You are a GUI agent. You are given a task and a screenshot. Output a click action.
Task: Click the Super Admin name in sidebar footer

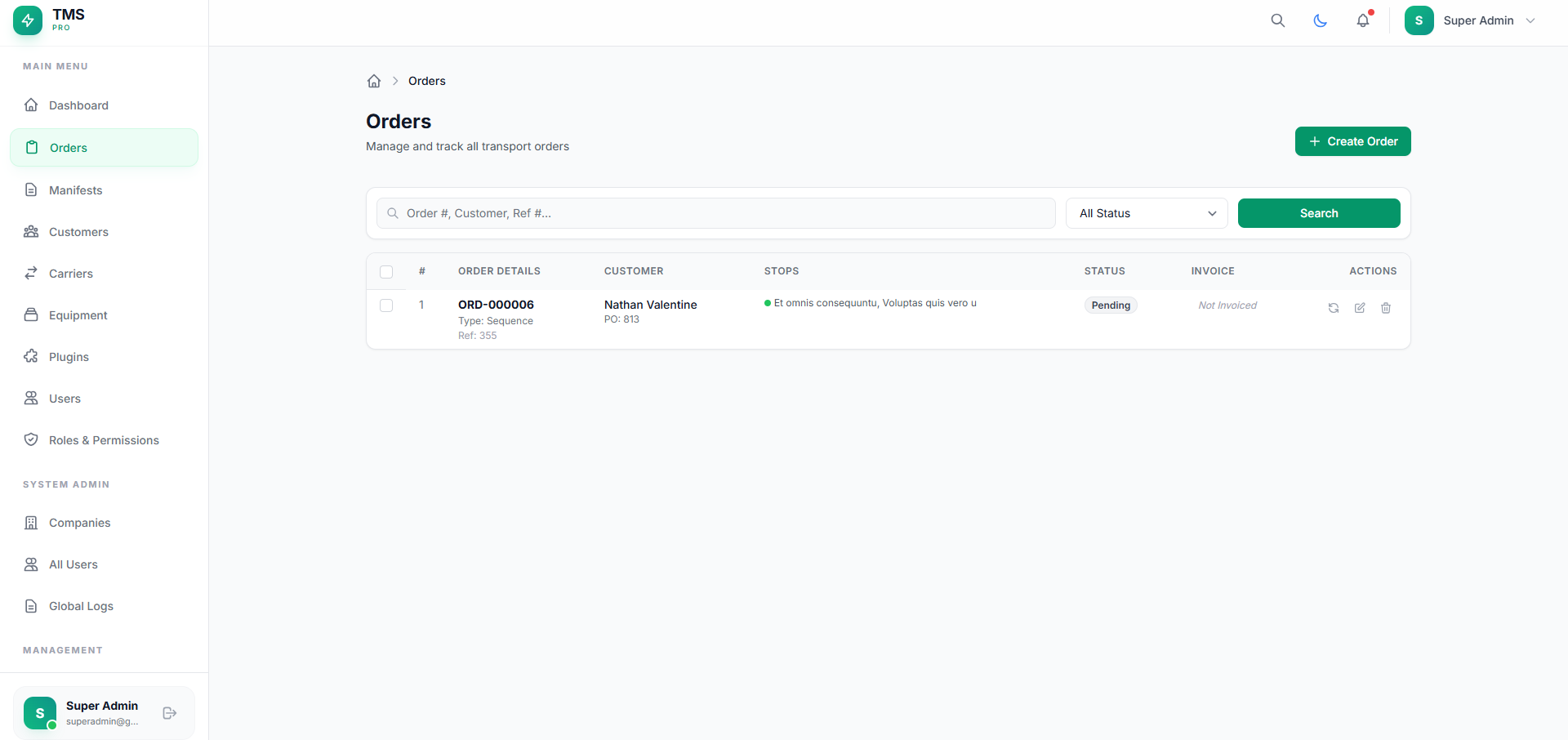pyautogui.click(x=102, y=706)
